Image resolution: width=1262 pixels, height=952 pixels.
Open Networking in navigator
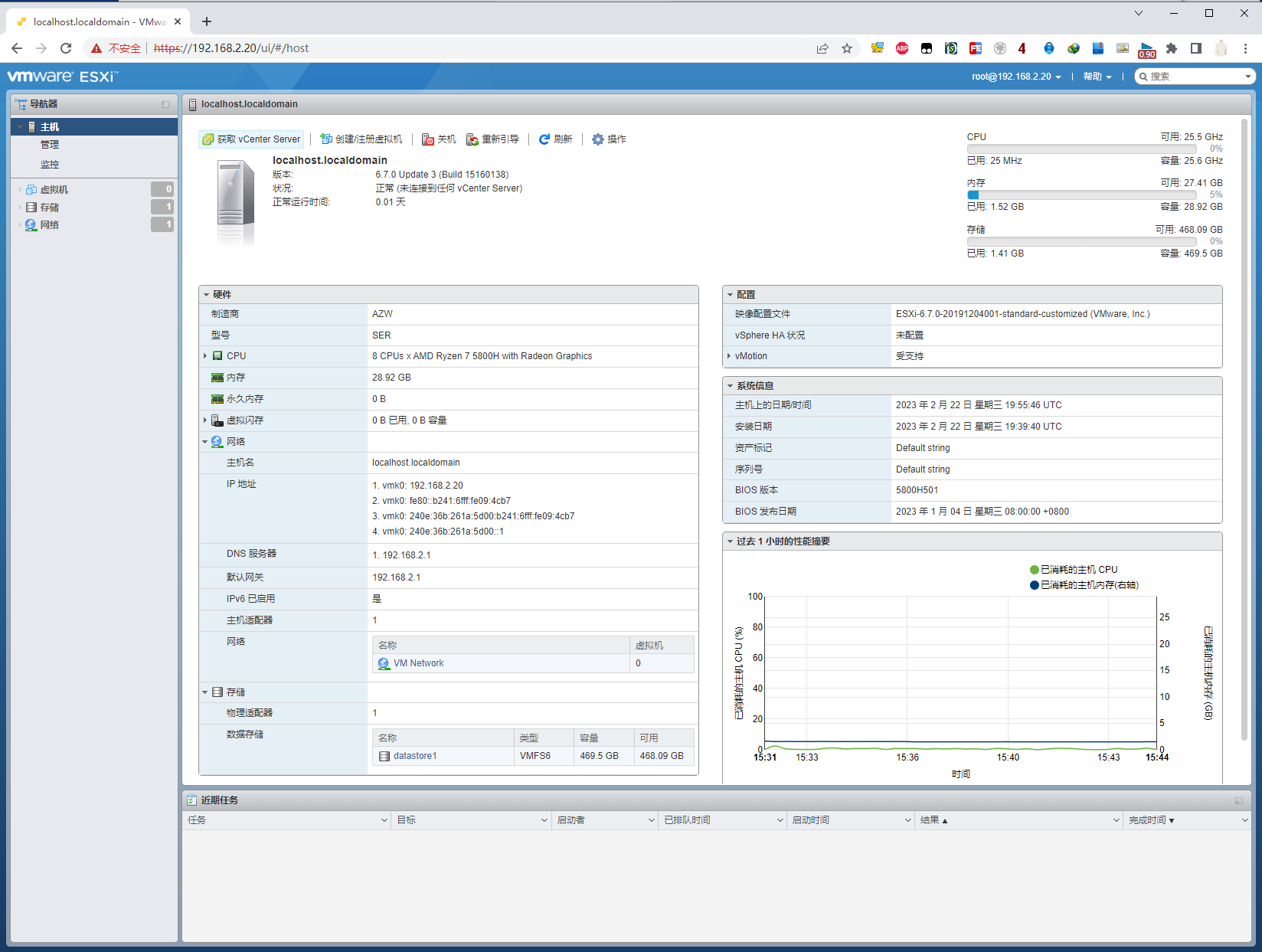[x=49, y=224]
